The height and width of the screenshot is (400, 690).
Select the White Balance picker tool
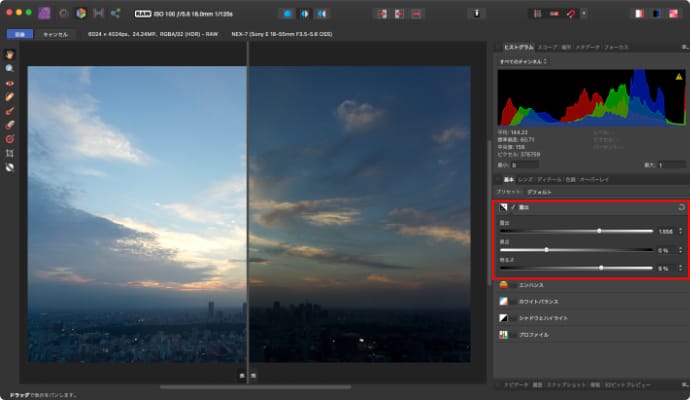pyautogui.click(x=9, y=167)
